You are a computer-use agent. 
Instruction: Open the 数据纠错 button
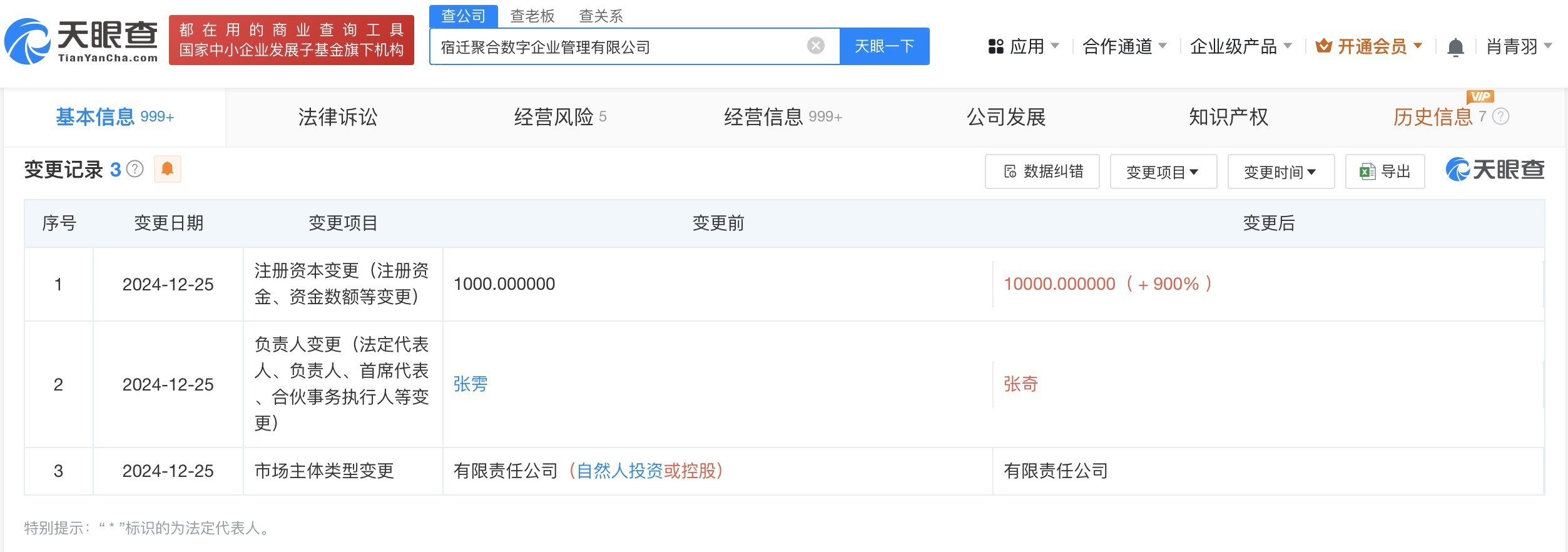click(1042, 171)
